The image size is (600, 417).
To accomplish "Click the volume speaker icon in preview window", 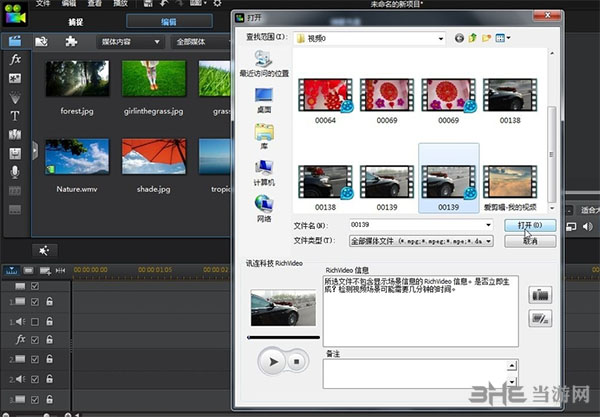I will pyautogui.click(x=587, y=226).
